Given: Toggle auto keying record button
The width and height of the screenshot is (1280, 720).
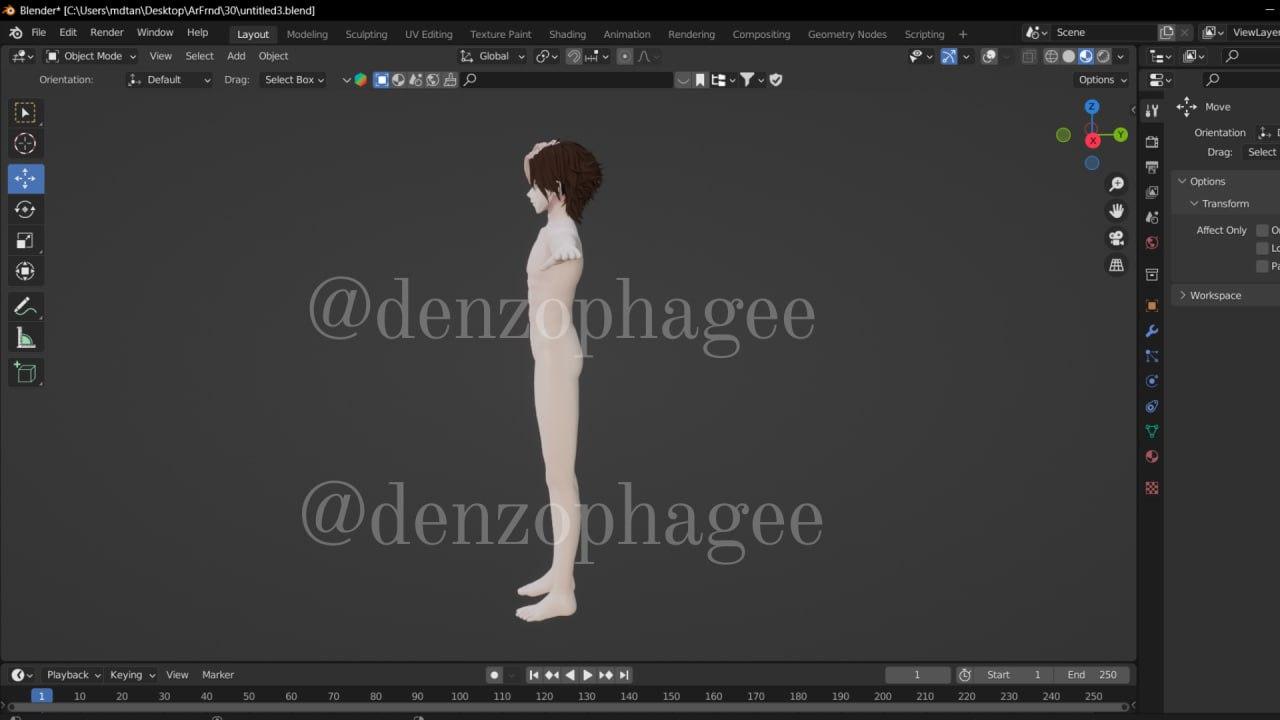Looking at the screenshot, I should pos(494,675).
